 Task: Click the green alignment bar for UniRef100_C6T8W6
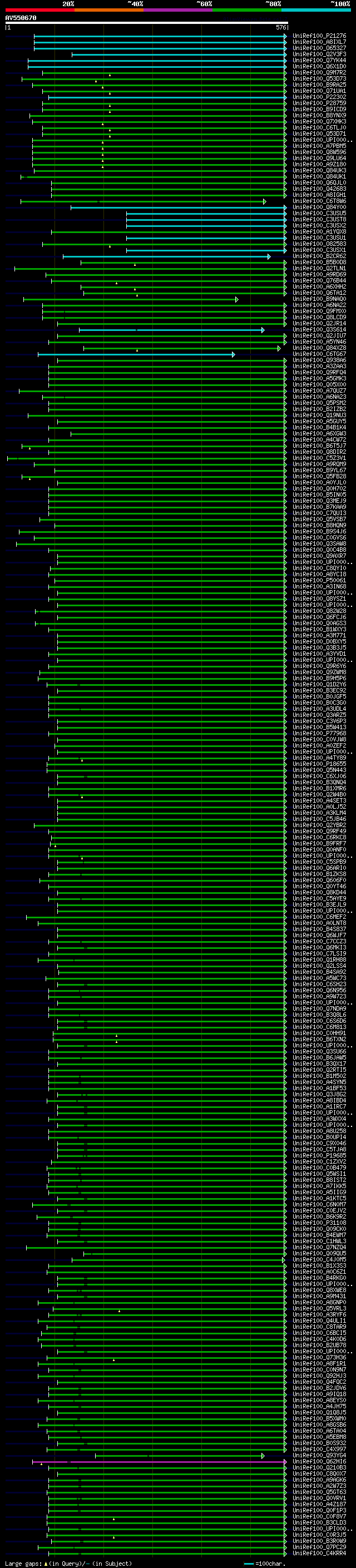pyautogui.click(x=143, y=201)
